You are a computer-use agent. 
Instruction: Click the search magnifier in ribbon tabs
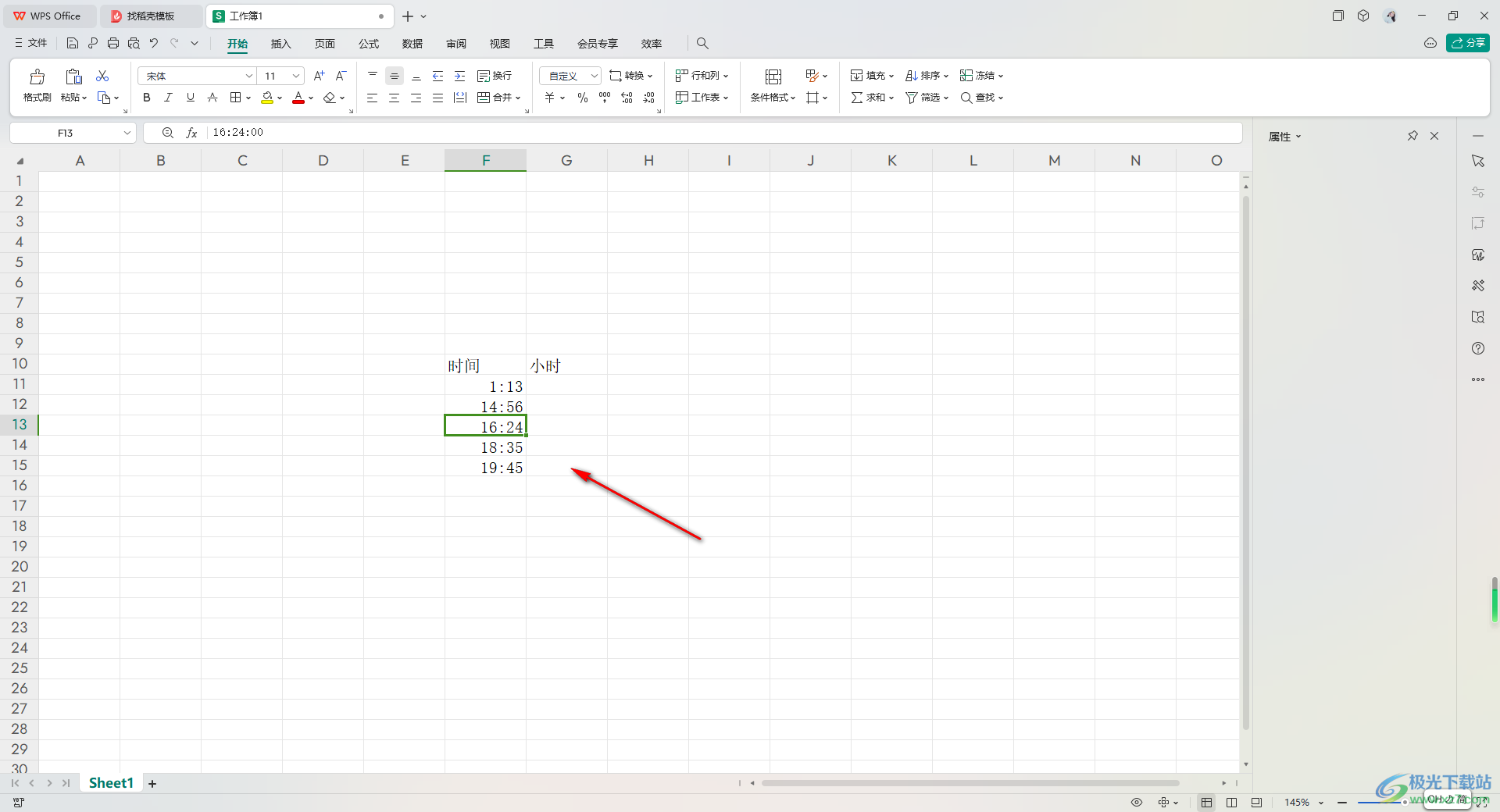coord(702,44)
